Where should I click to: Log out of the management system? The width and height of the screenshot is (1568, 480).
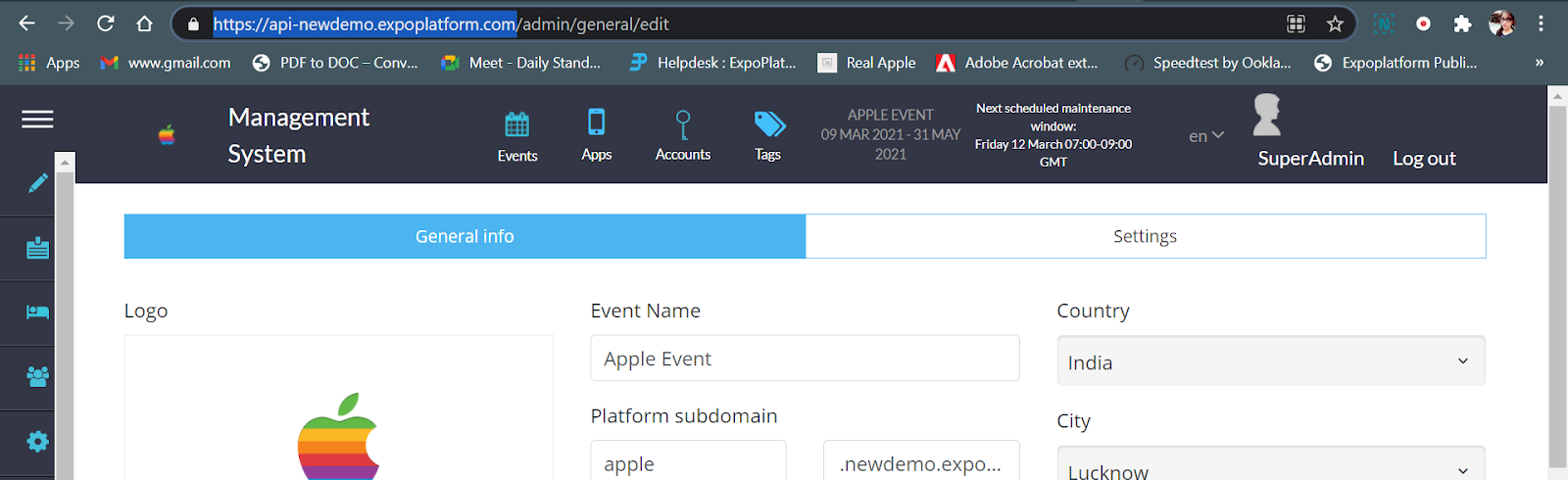coord(1424,159)
